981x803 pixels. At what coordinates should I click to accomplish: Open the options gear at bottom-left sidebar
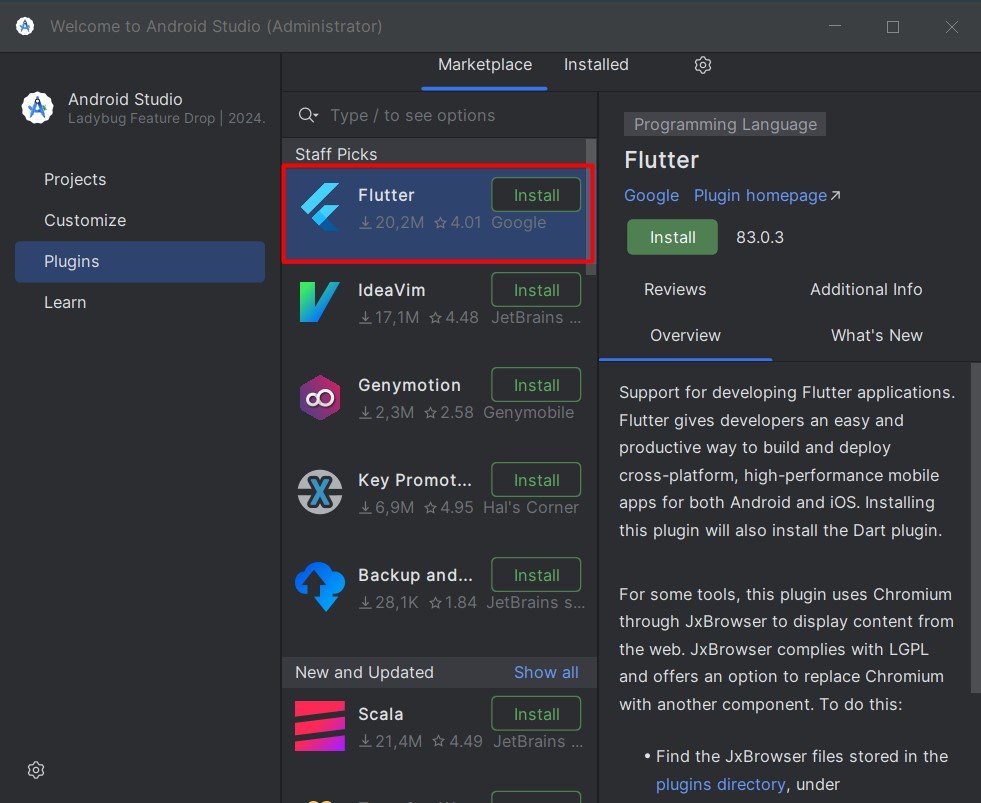(36, 770)
